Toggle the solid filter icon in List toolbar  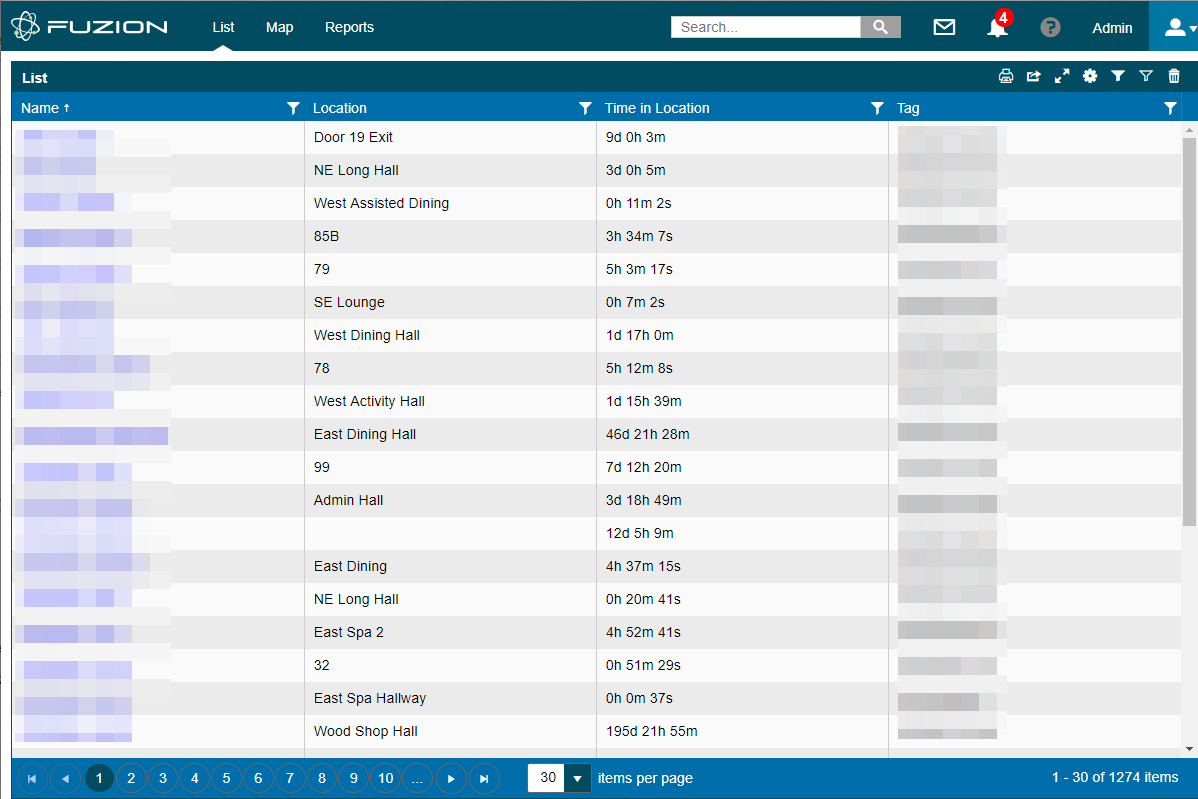click(x=1118, y=76)
